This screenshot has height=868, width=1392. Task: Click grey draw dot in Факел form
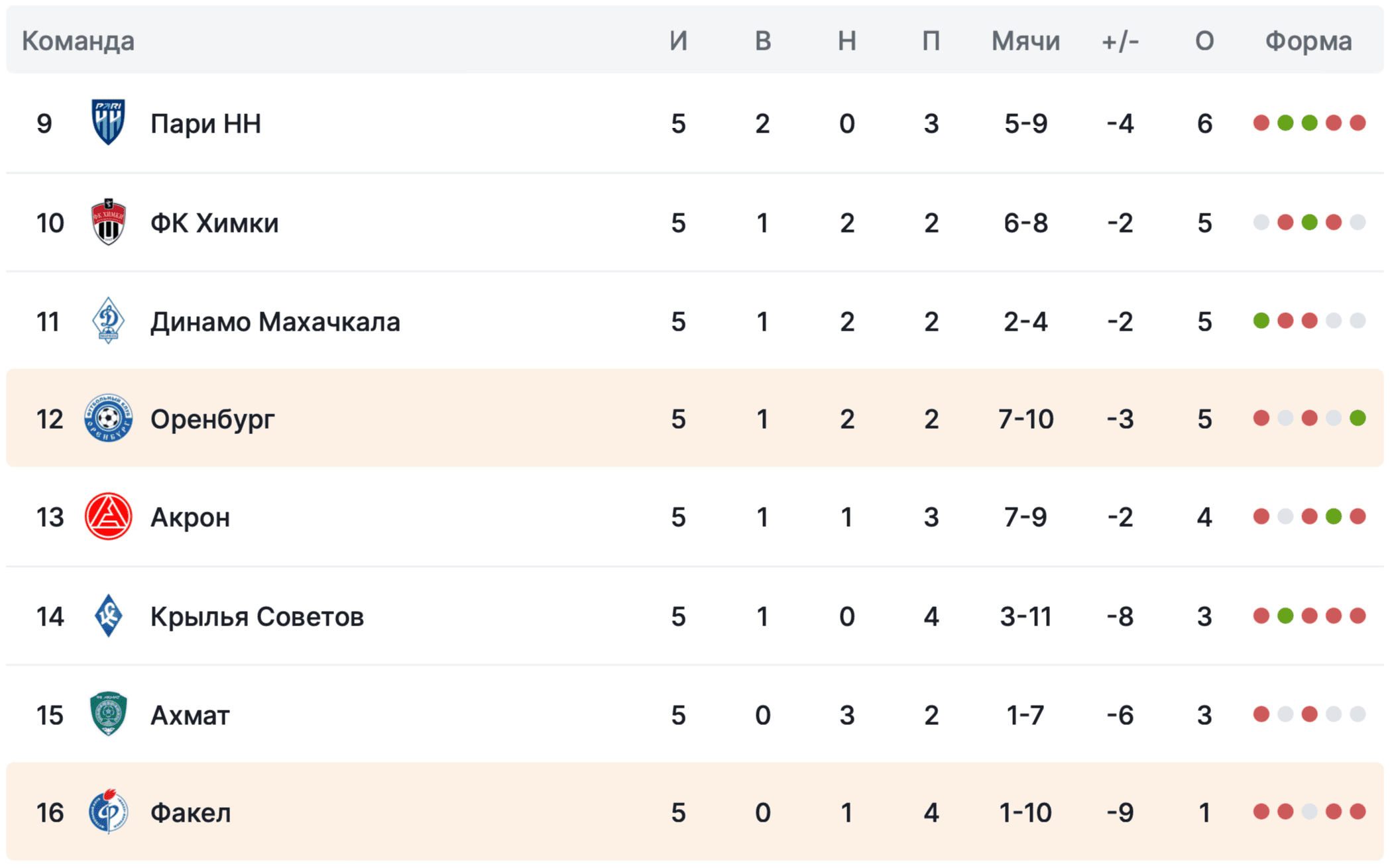coord(1309,812)
